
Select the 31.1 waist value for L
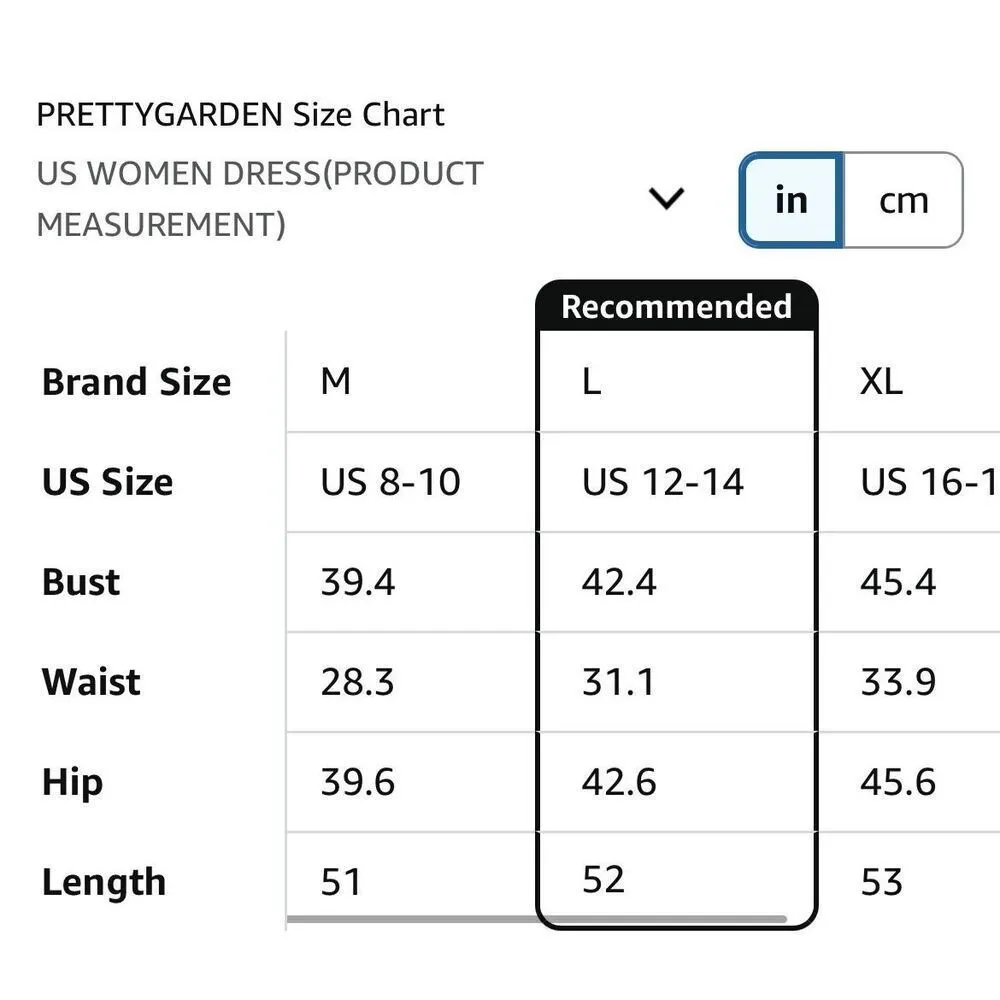[x=618, y=682]
